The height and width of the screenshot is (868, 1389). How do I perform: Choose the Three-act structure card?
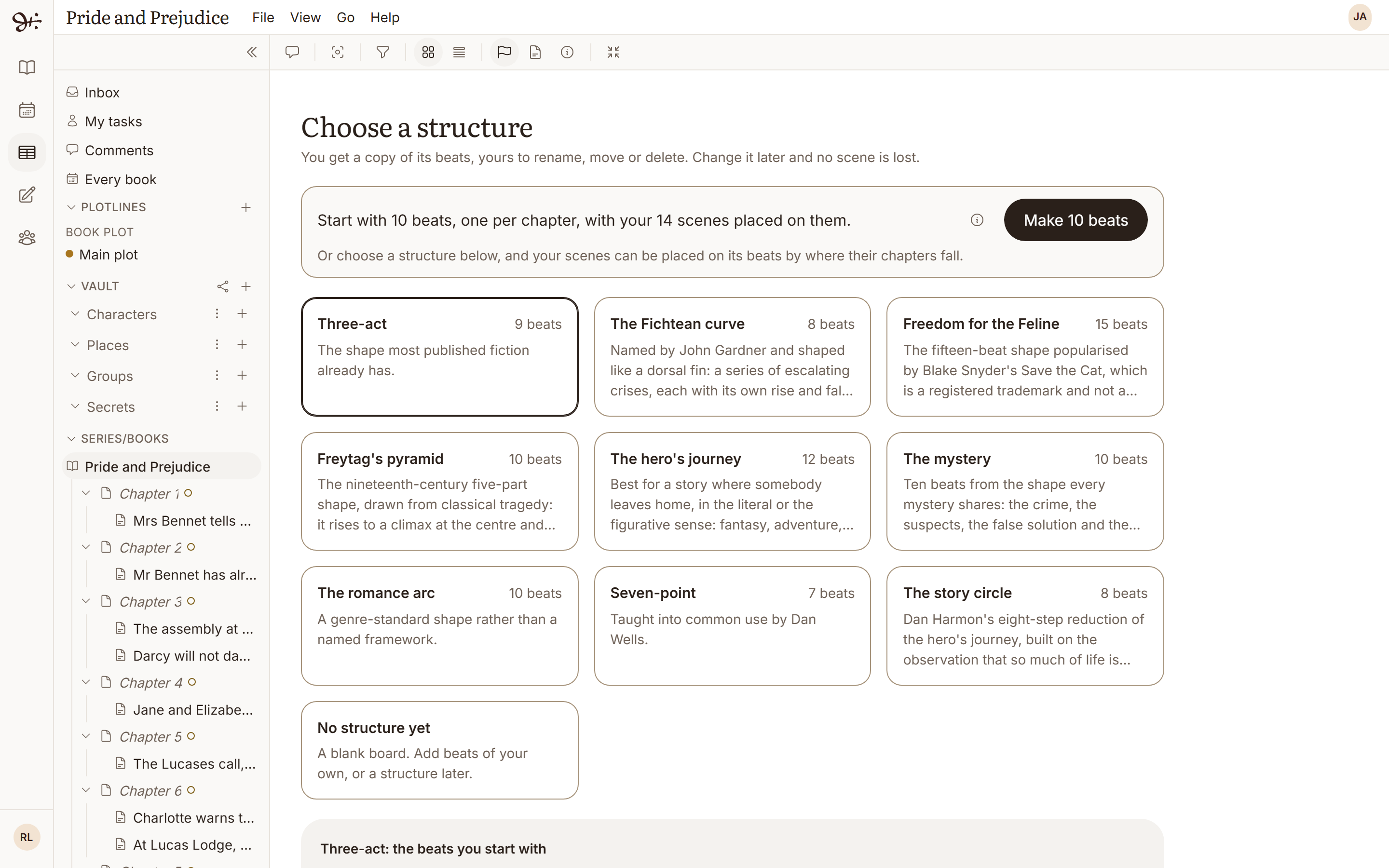pyautogui.click(x=440, y=356)
